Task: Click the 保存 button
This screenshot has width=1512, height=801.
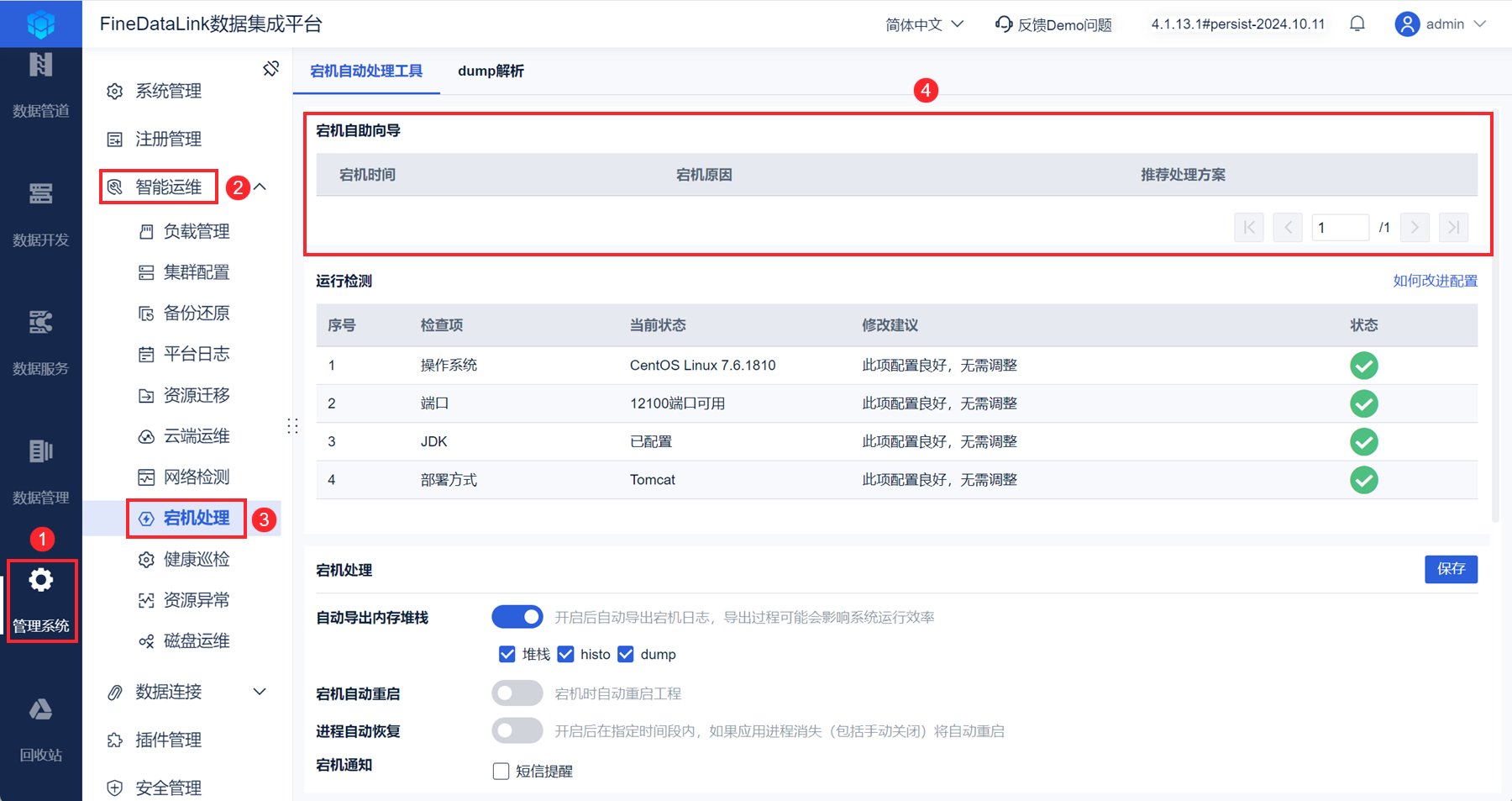Action: (x=1451, y=569)
